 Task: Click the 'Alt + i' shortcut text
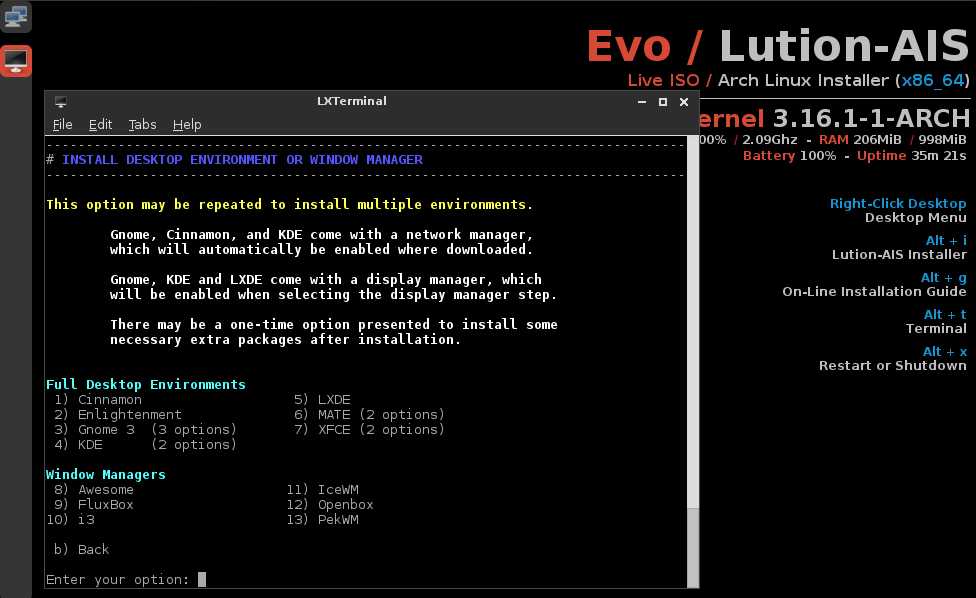(946, 240)
